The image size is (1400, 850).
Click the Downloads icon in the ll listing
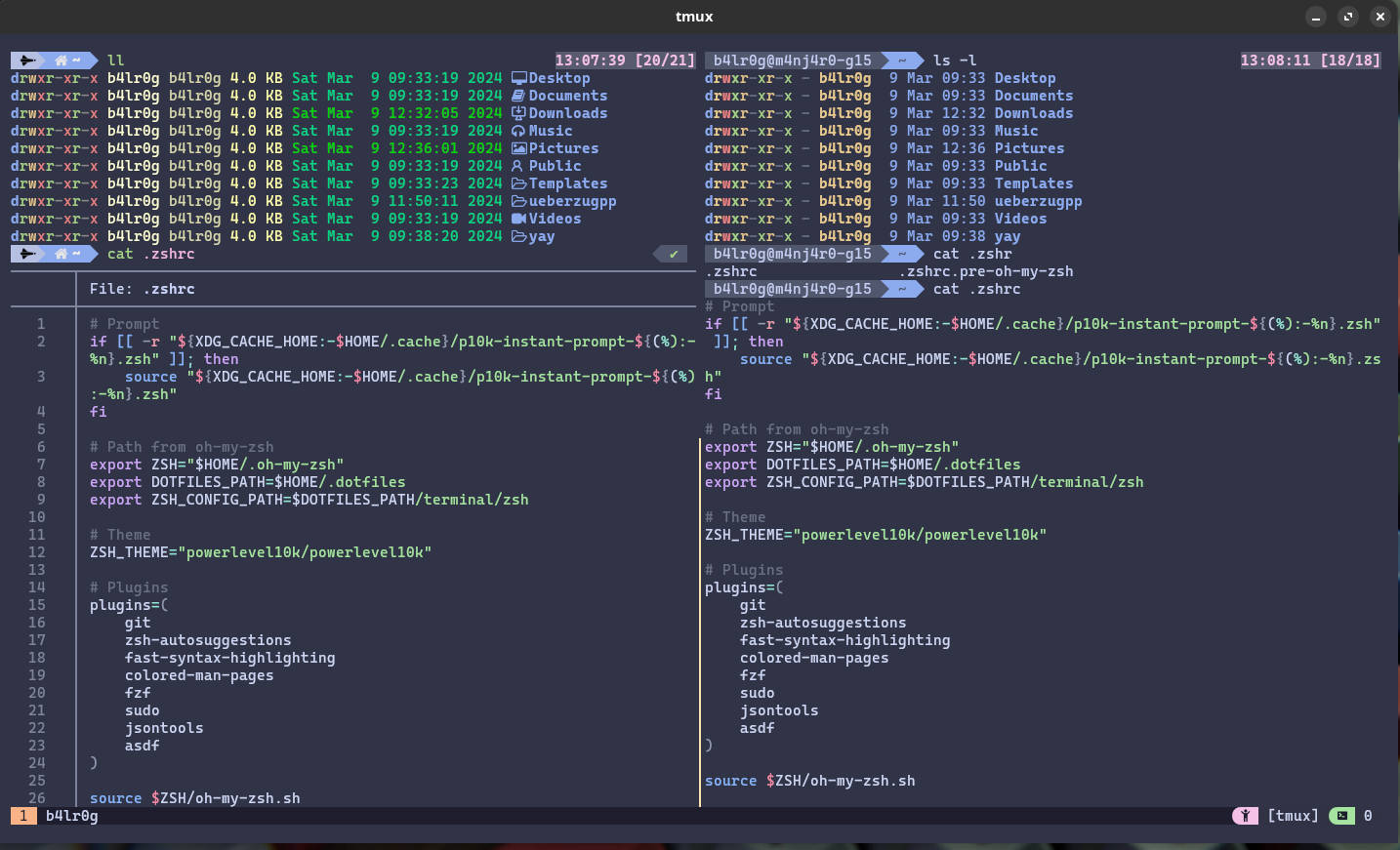[518, 113]
